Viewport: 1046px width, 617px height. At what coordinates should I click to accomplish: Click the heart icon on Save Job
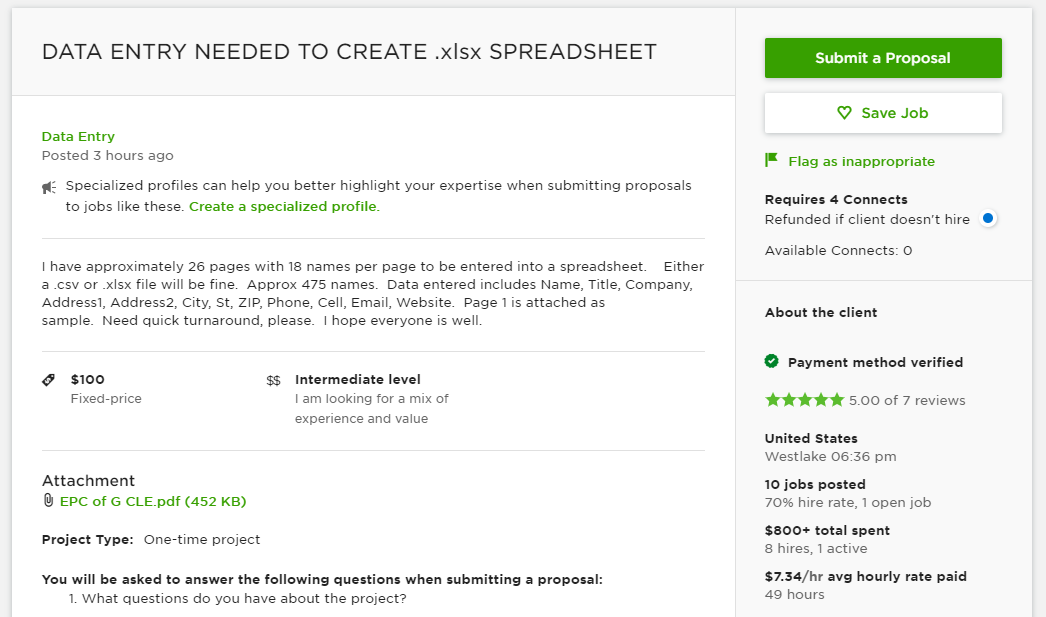coord(845,113)
